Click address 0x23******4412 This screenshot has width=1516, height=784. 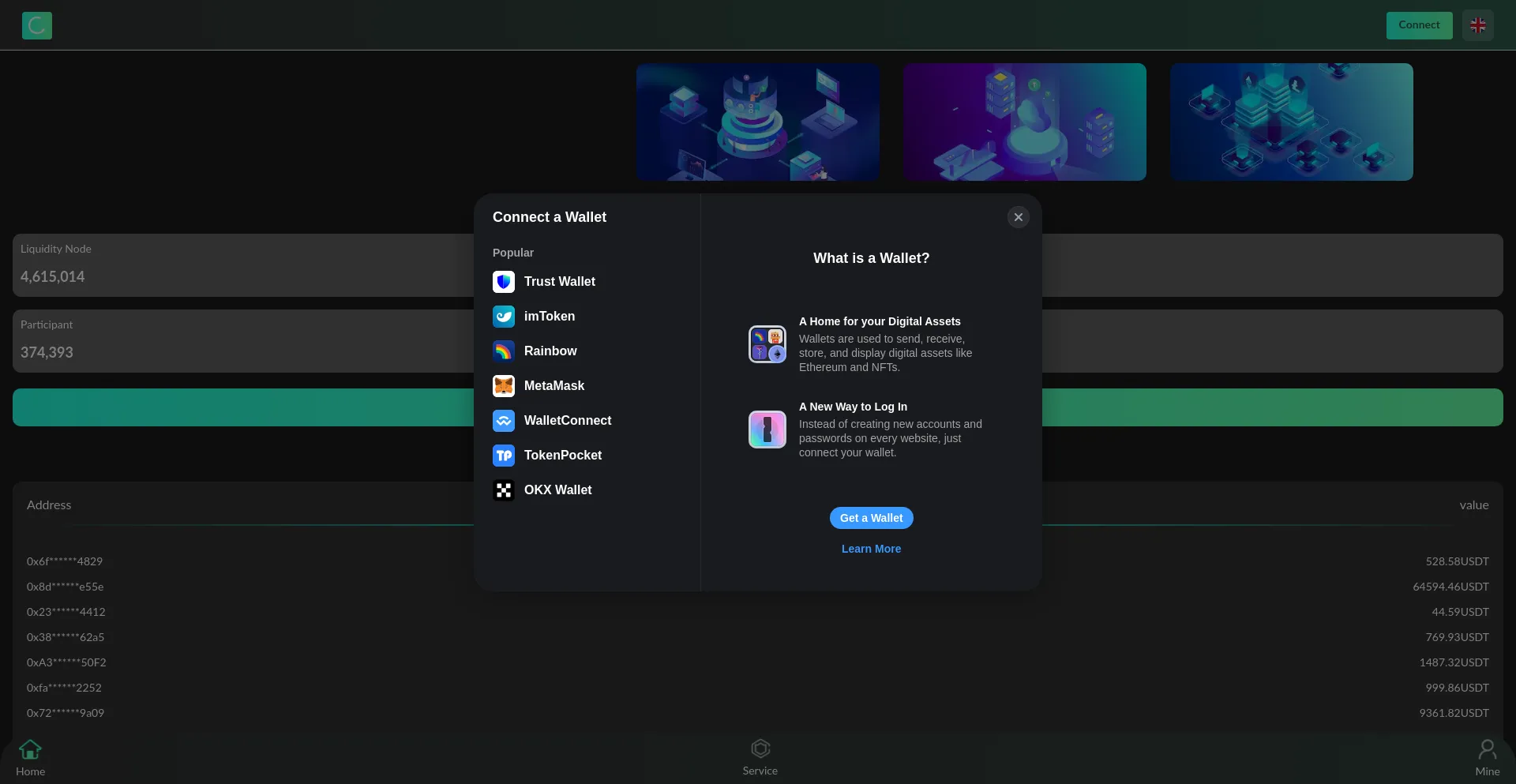tap(66, 612)
